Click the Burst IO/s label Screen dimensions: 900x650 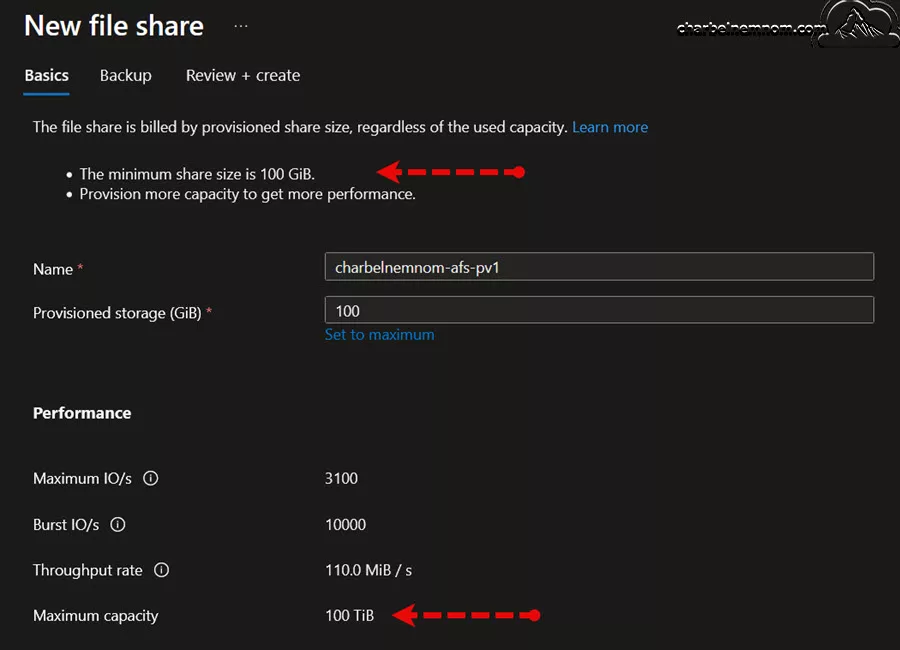point(66,525)
